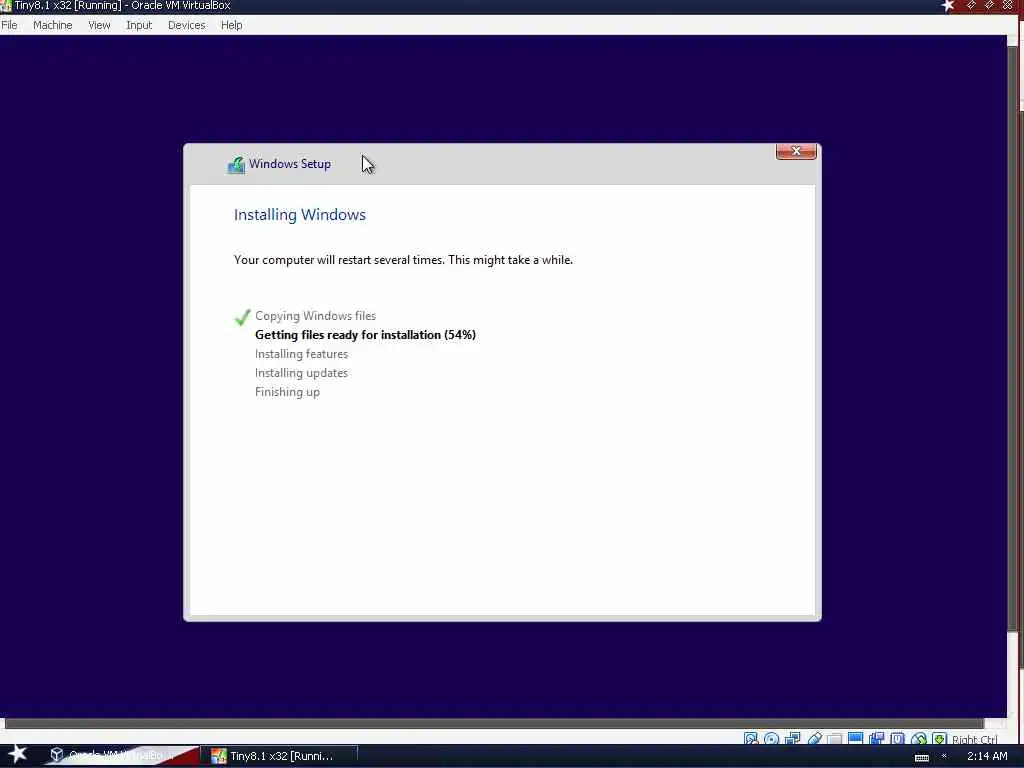The height and width of the screenshot is (768, 1024).
Task: Click 'Installing updates' step text
Action: tap(301, 373)
